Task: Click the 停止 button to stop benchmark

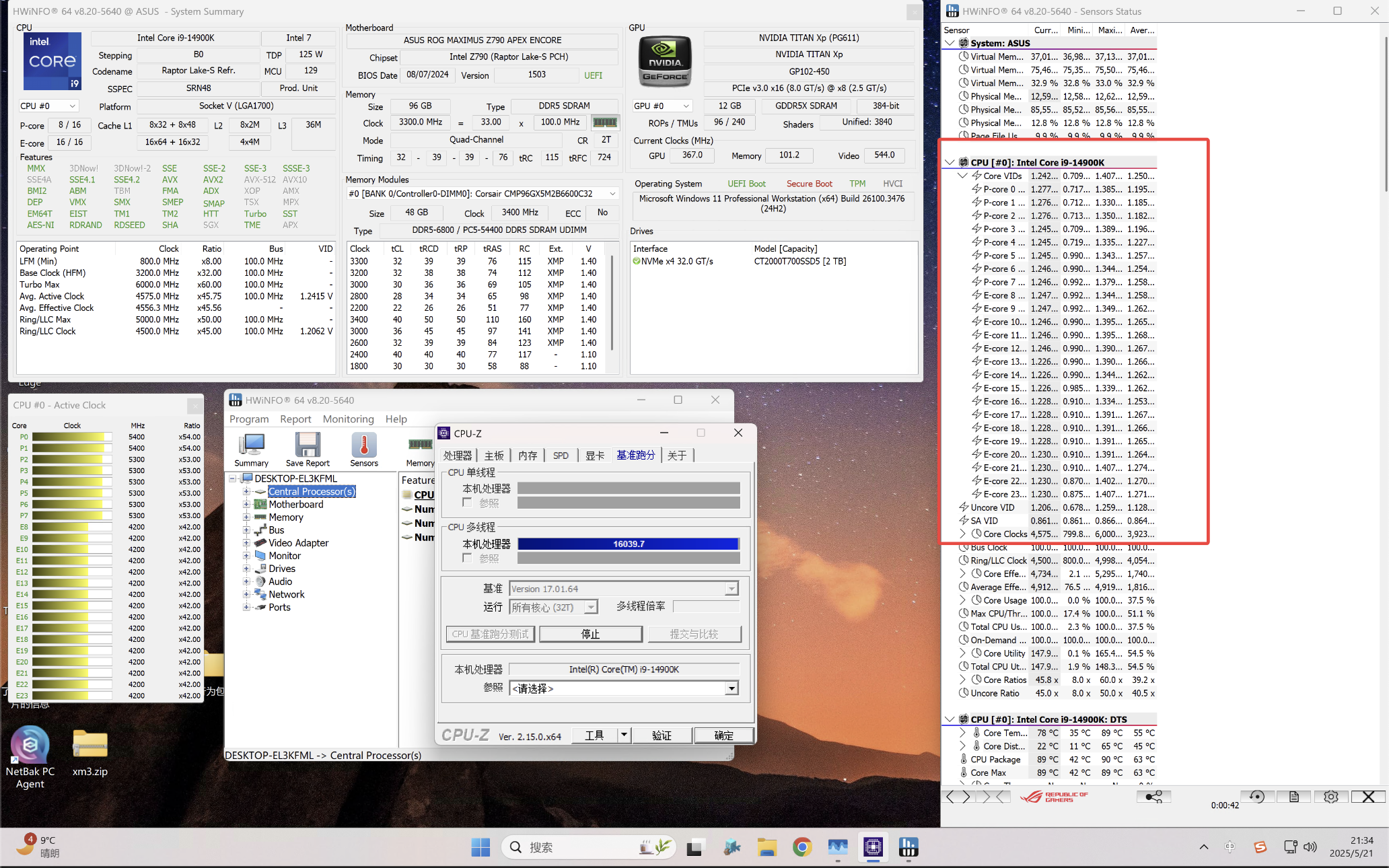Action: tap(590, 634)
